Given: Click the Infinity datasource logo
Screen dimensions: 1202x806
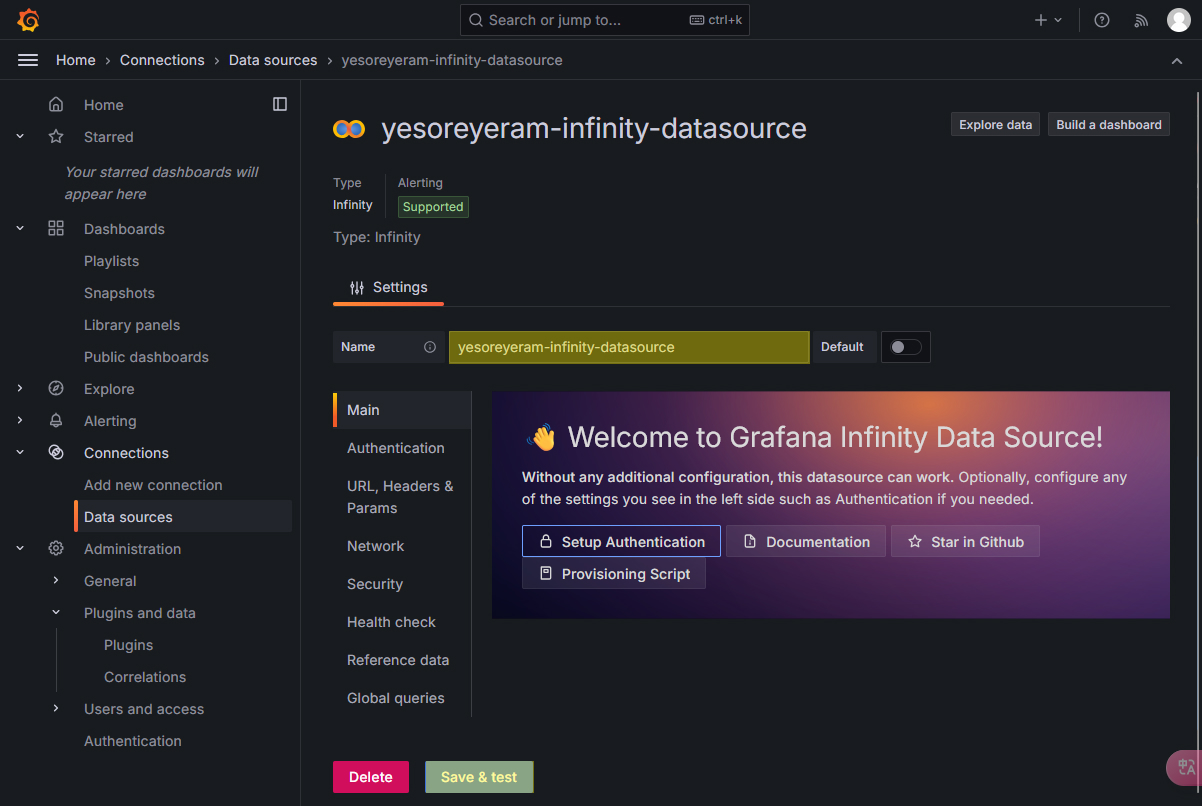Looking at the screenshot, I should point(349,129).
